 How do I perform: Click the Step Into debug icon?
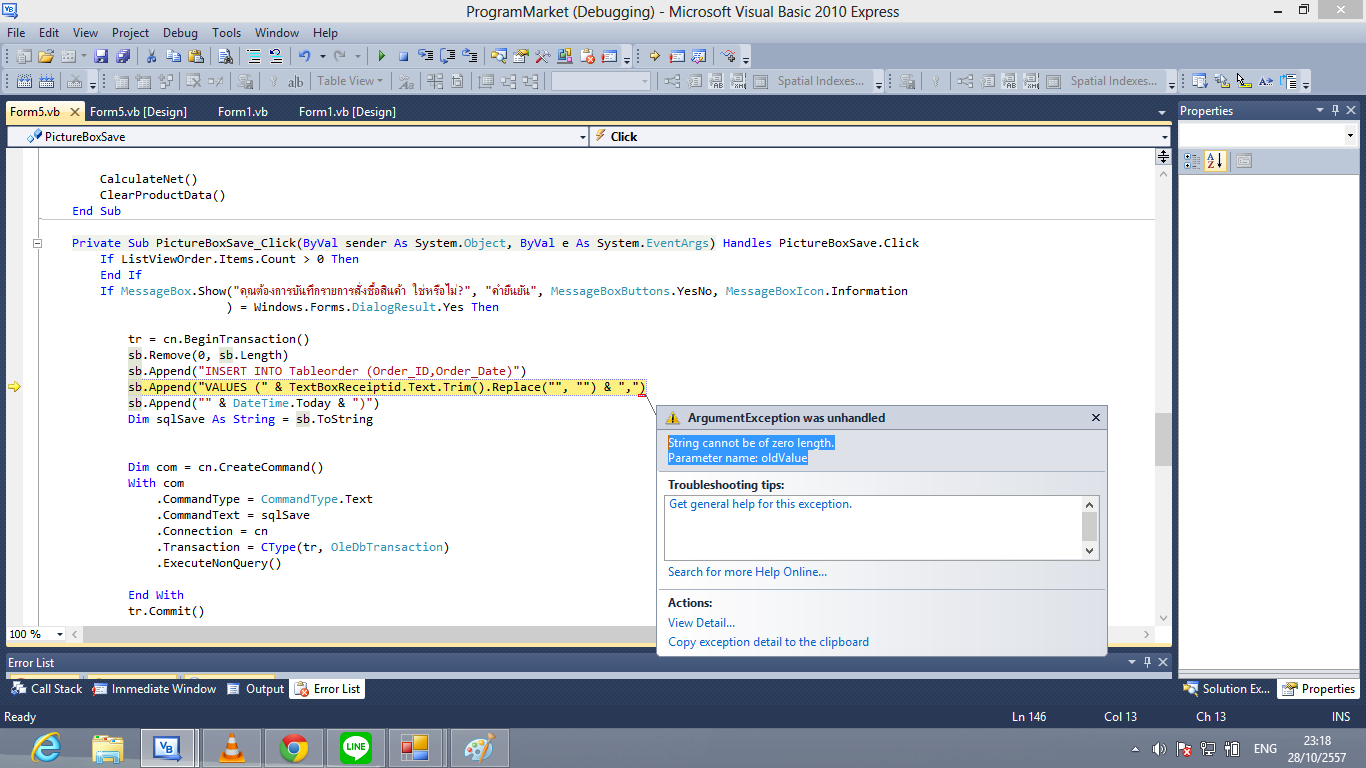(x=426, y=56)
